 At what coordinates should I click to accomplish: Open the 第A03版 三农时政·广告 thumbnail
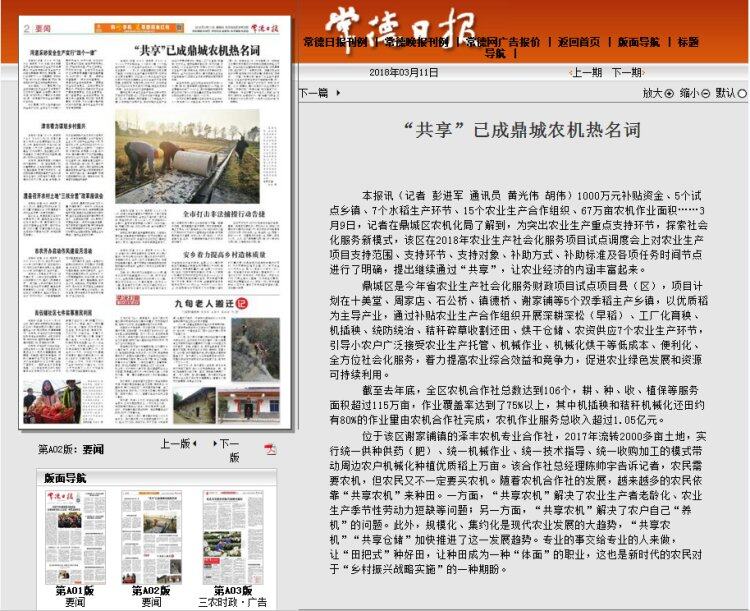point(233,537)
